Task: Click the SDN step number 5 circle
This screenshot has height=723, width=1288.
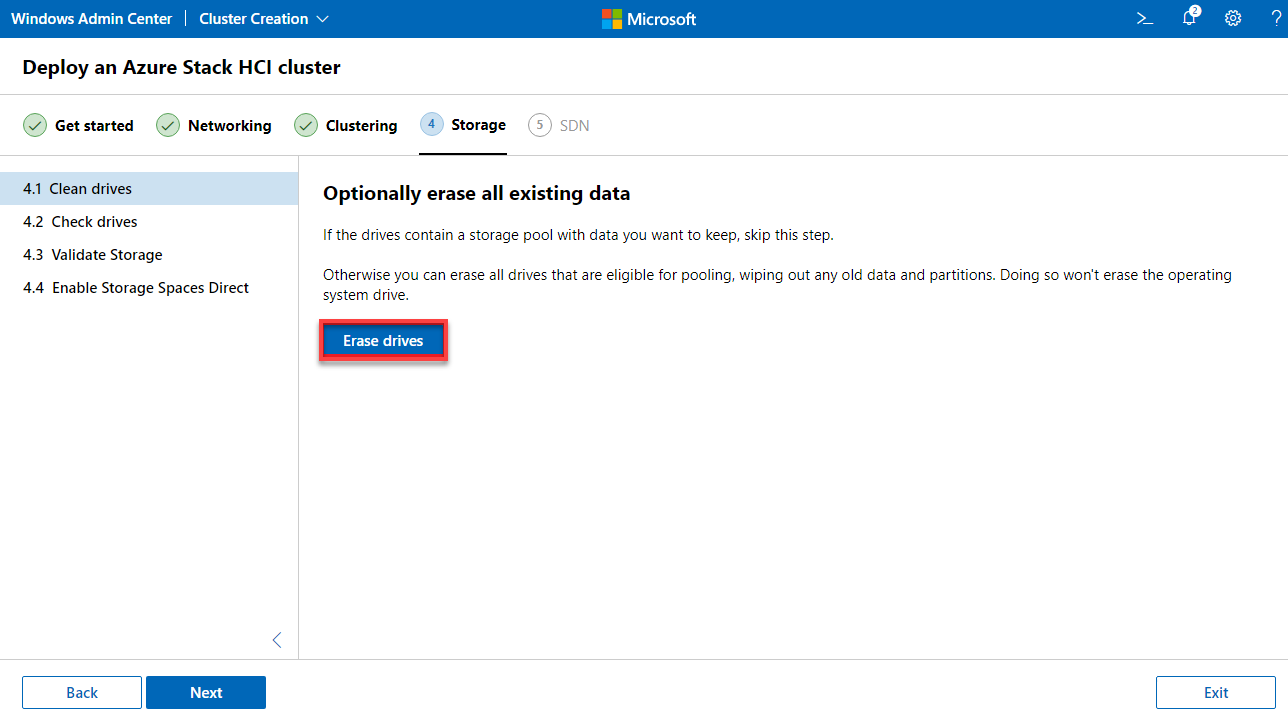Action: pyautogui.click(x=540, y=125)
